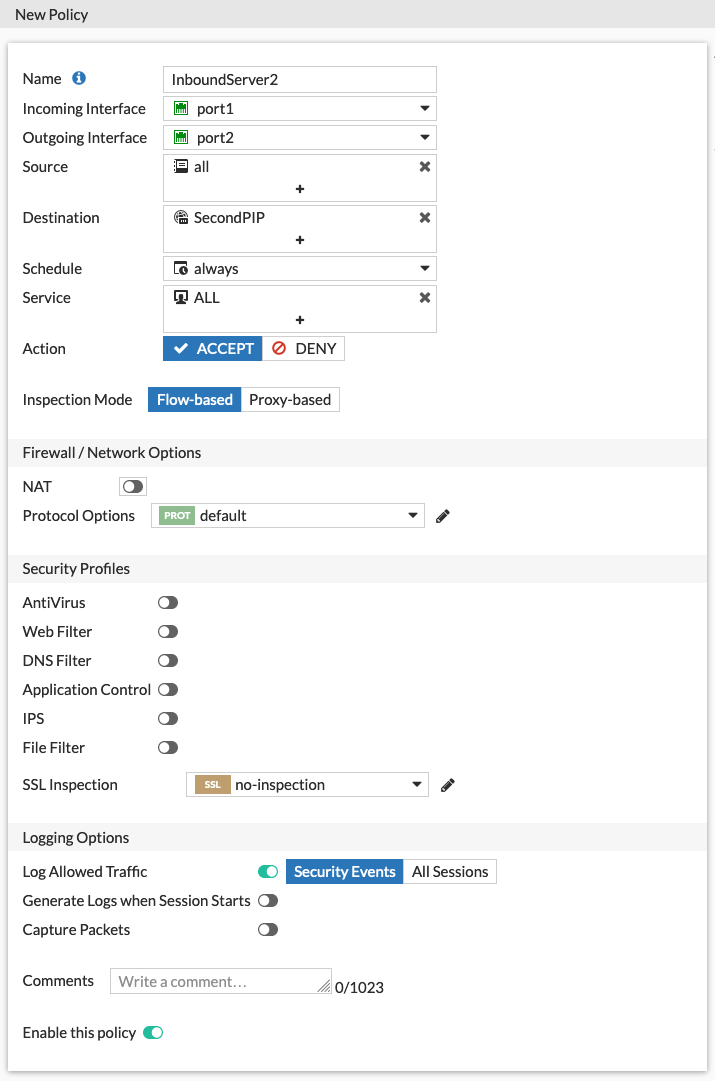Expand the Schedule dropdown
The height and width of the screenshot is (1081, 715).
click(x=300, y=269)
